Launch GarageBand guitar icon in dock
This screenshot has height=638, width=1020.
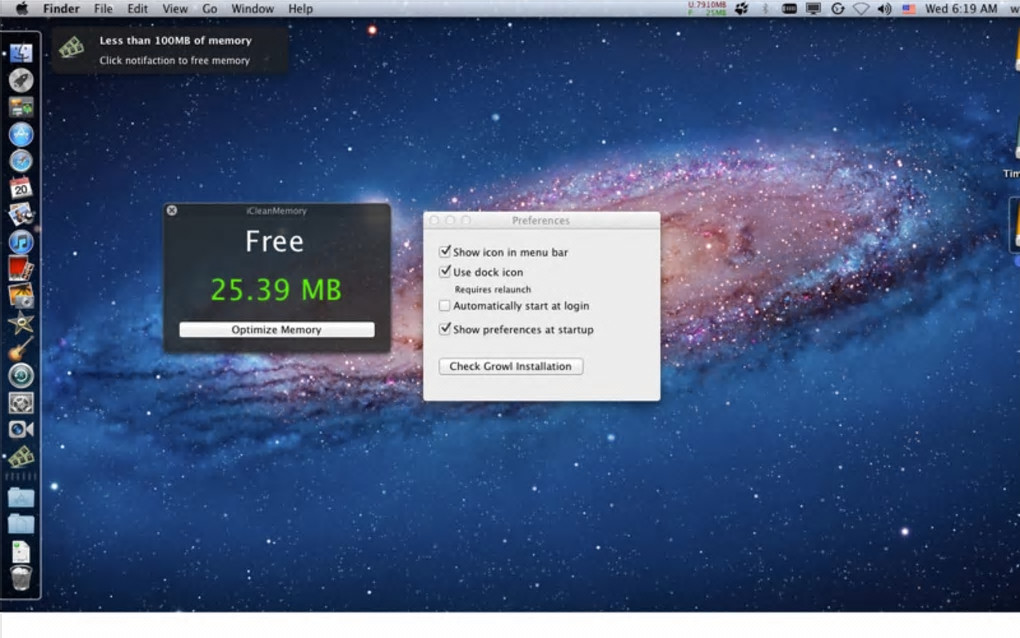[21, 349]
